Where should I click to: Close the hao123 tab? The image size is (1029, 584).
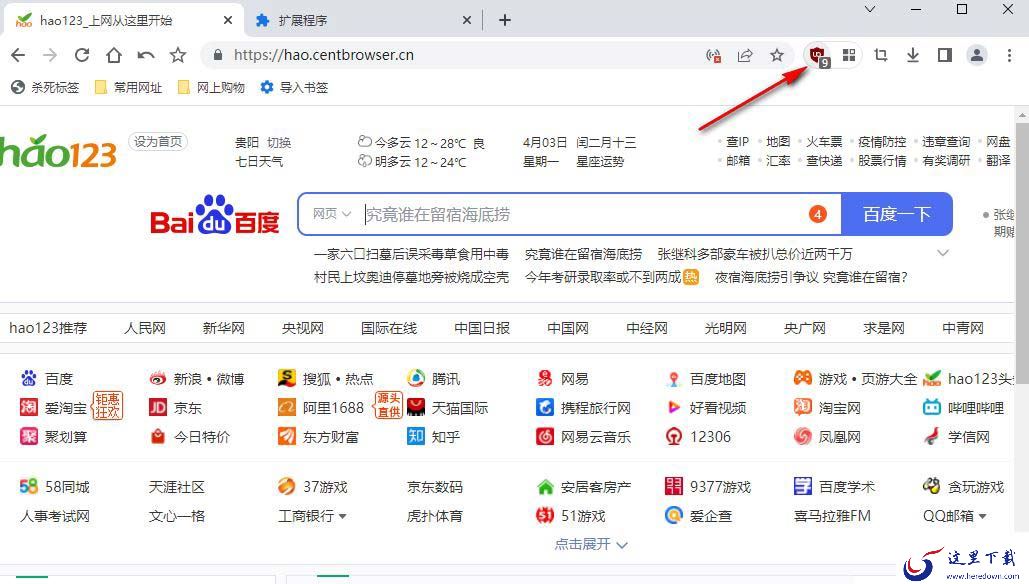pos(228,20)
